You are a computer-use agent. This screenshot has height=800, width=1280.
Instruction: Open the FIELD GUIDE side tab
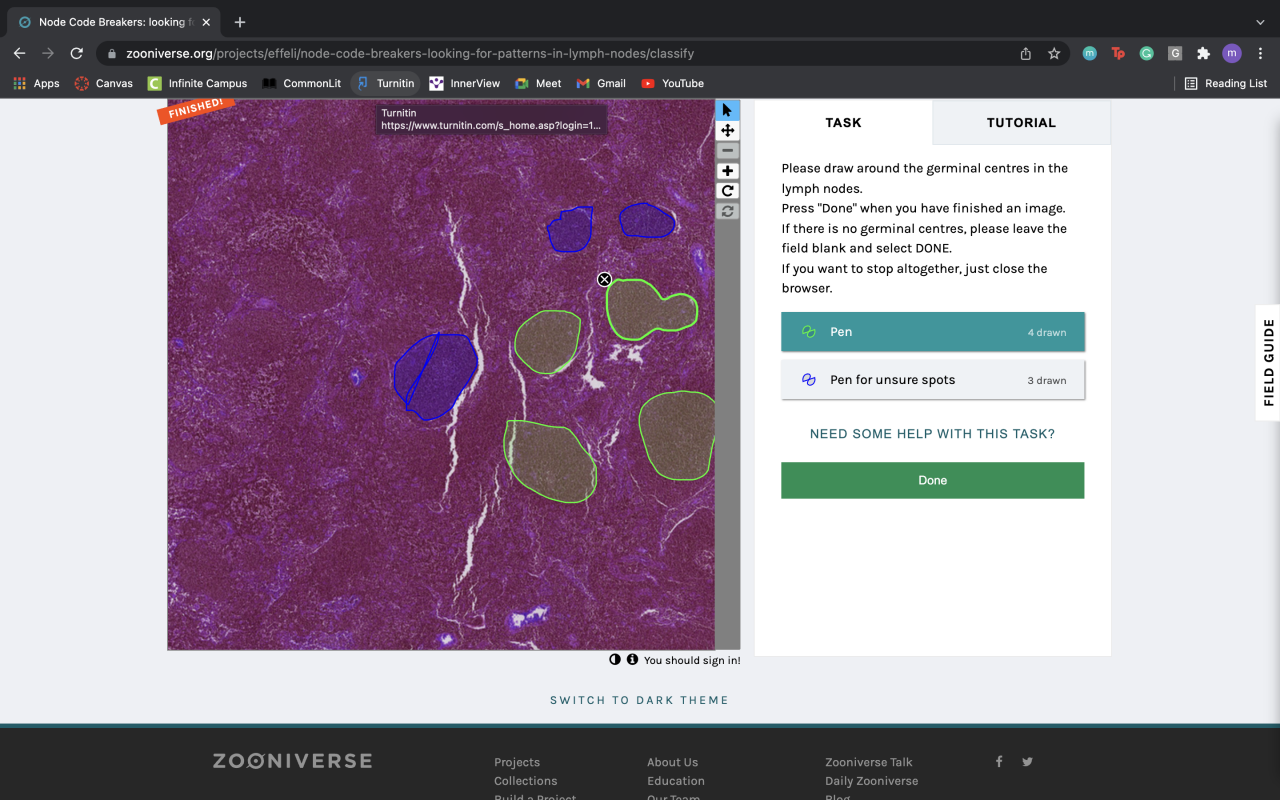click(x=1268, y=362)
